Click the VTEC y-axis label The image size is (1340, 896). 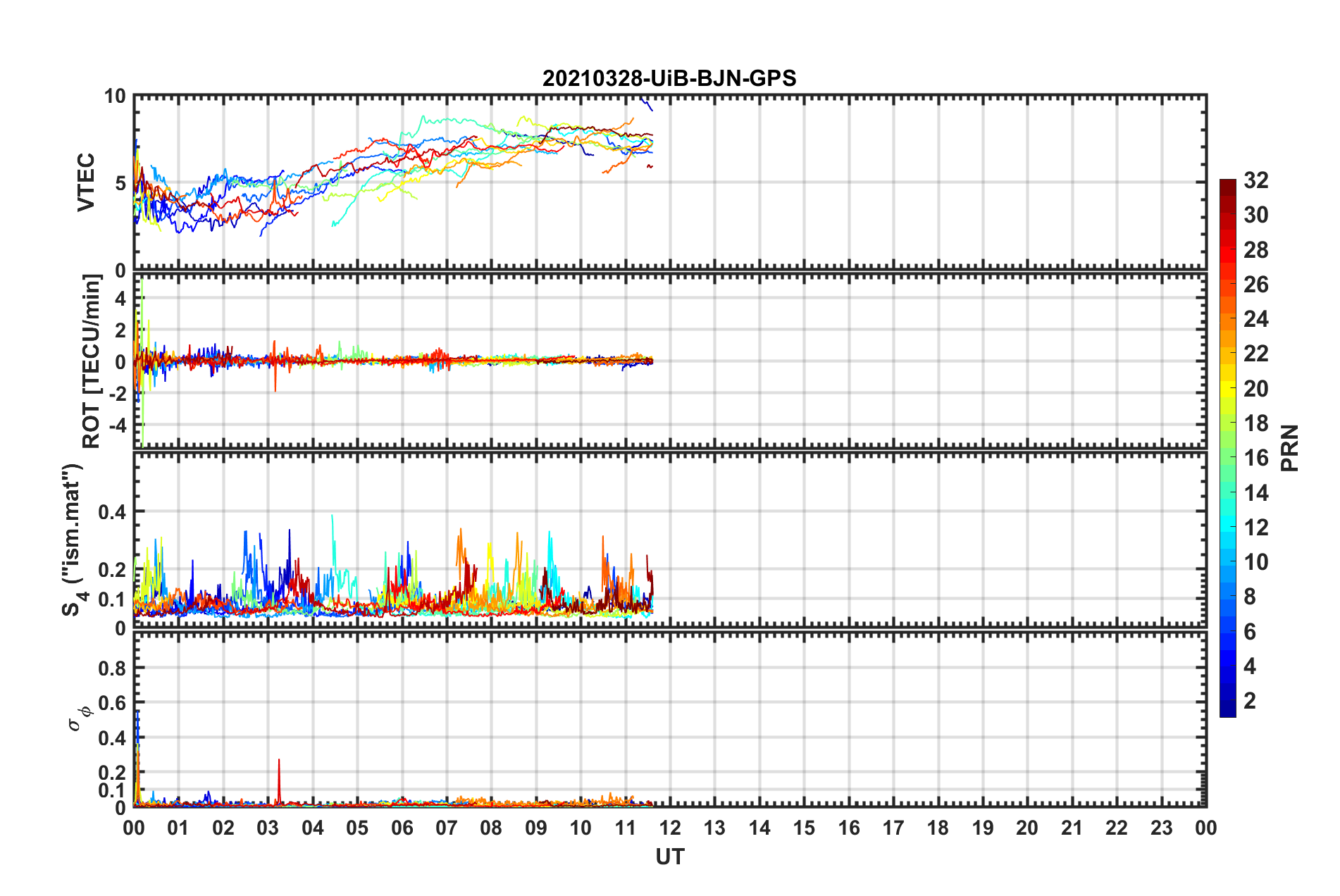click(x=86, y=182)
